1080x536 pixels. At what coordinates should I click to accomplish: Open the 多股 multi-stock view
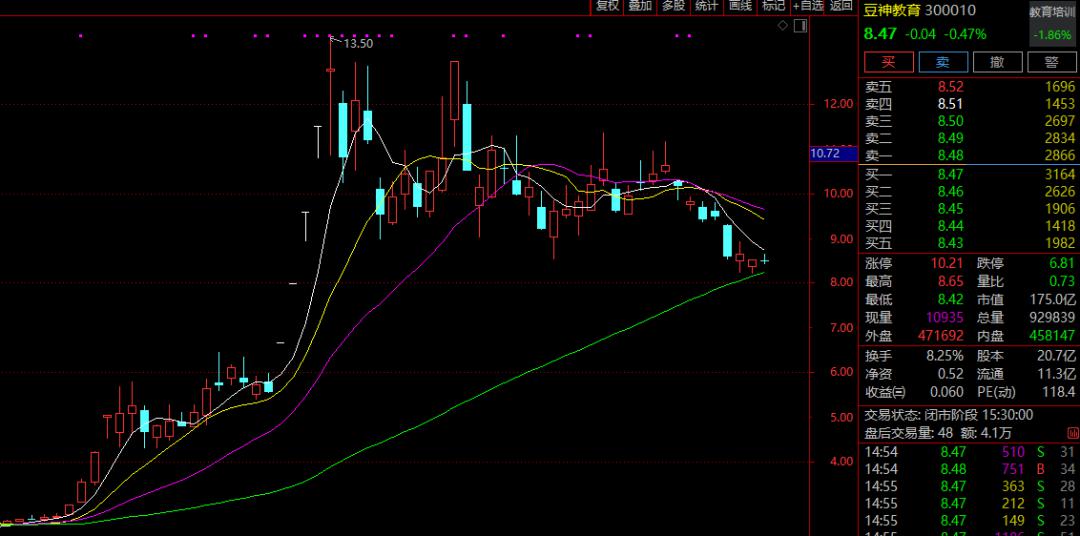pos(673,6)
